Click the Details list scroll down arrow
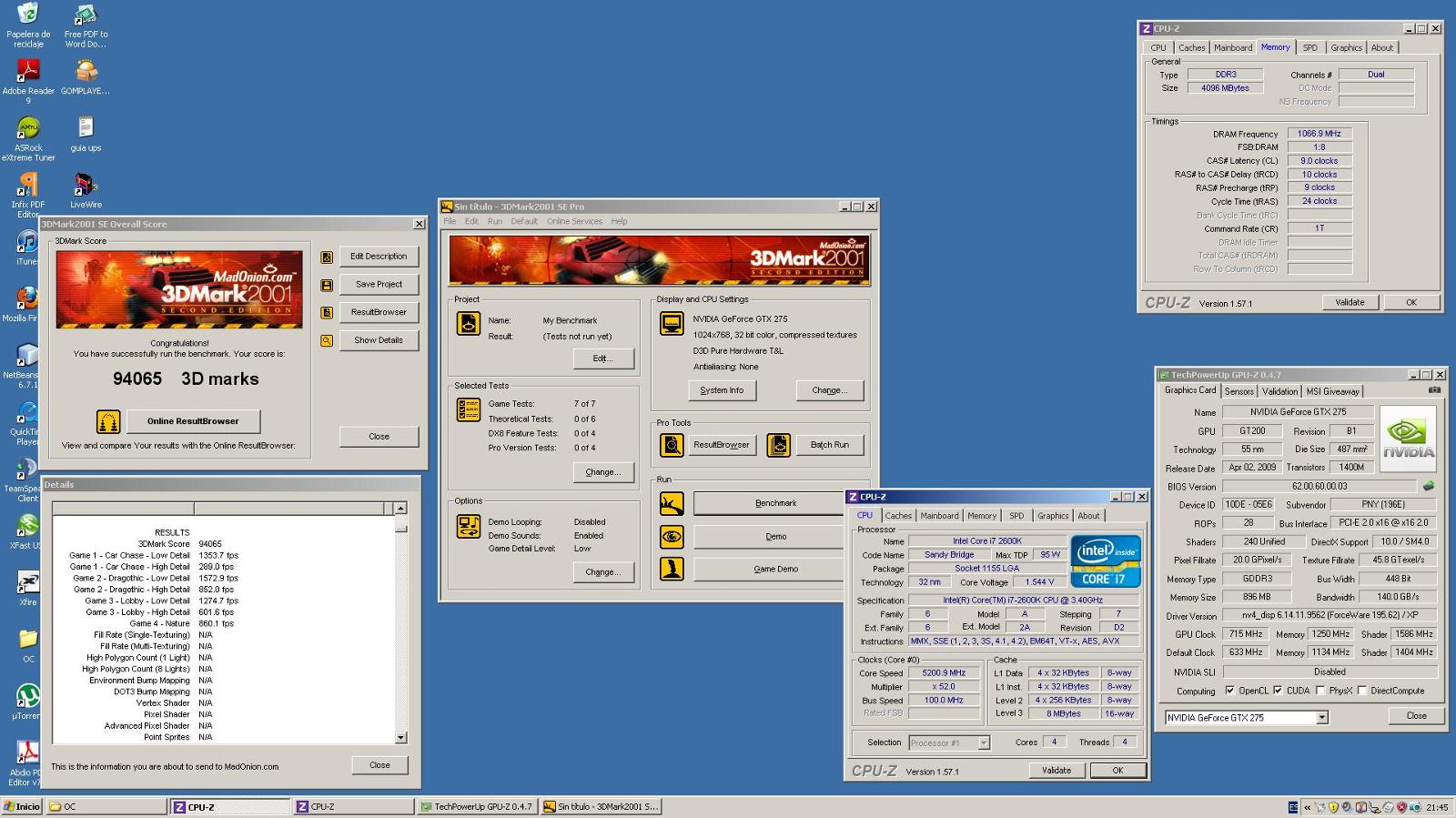1456x818 pixels. pos(401,738)
